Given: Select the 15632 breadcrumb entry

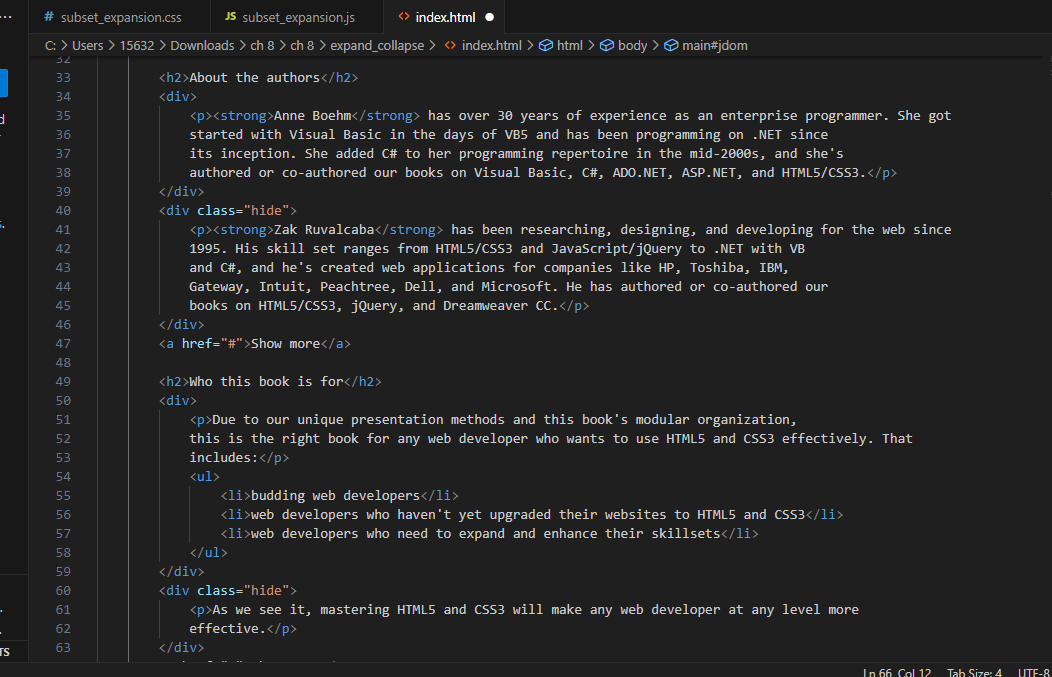Looking at the screenshot, I should pyautogui.click(x=136, y=45).
